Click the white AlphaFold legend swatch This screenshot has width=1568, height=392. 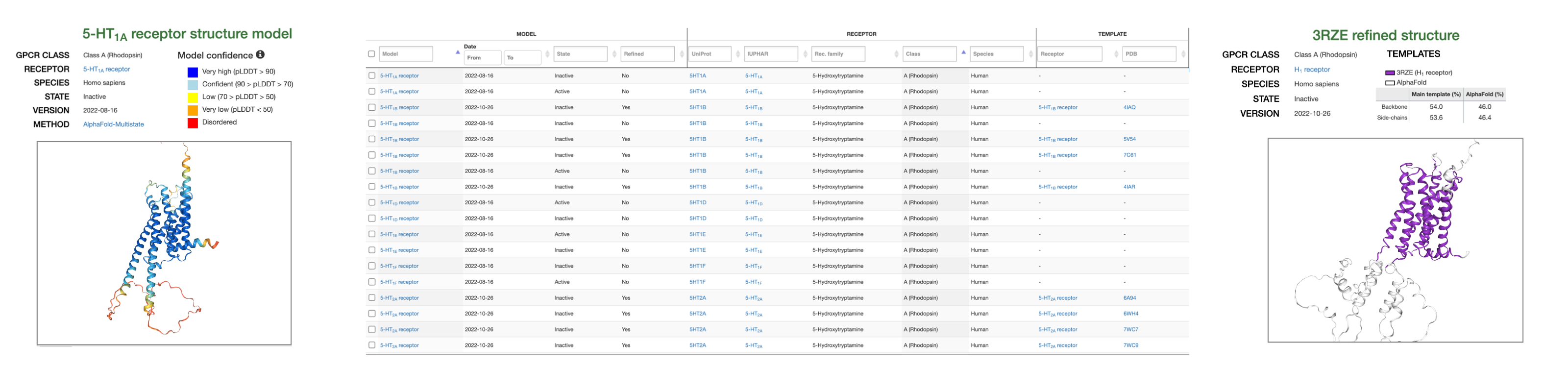click(1390, 83)
